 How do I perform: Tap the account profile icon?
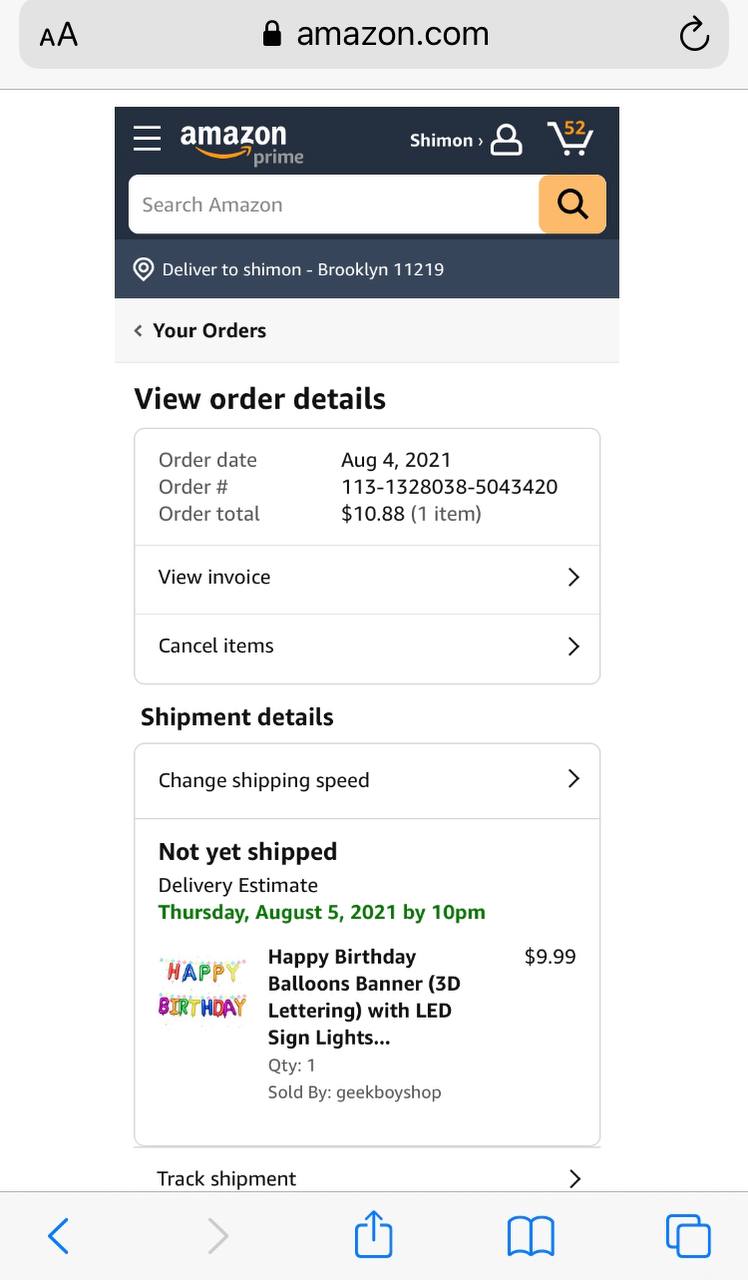(506, 140)
